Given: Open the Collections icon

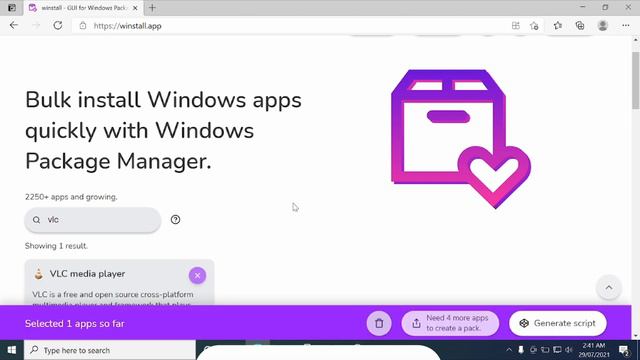Looking at the screenshot, I should 580,26.
